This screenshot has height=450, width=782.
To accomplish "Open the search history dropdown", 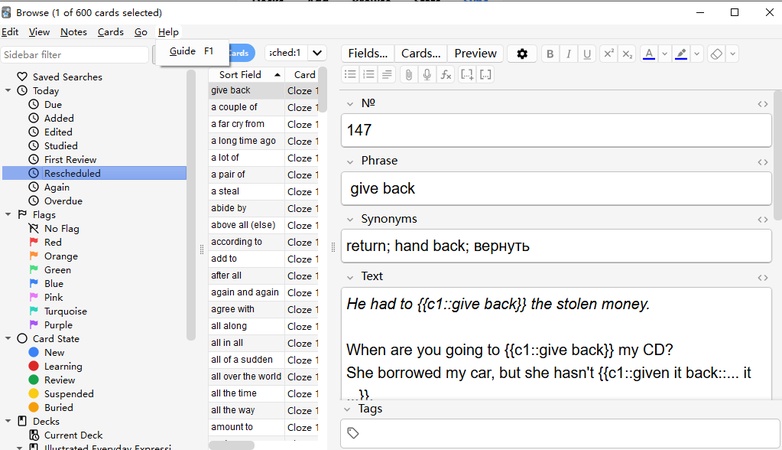I will click(x=317, y=53).
